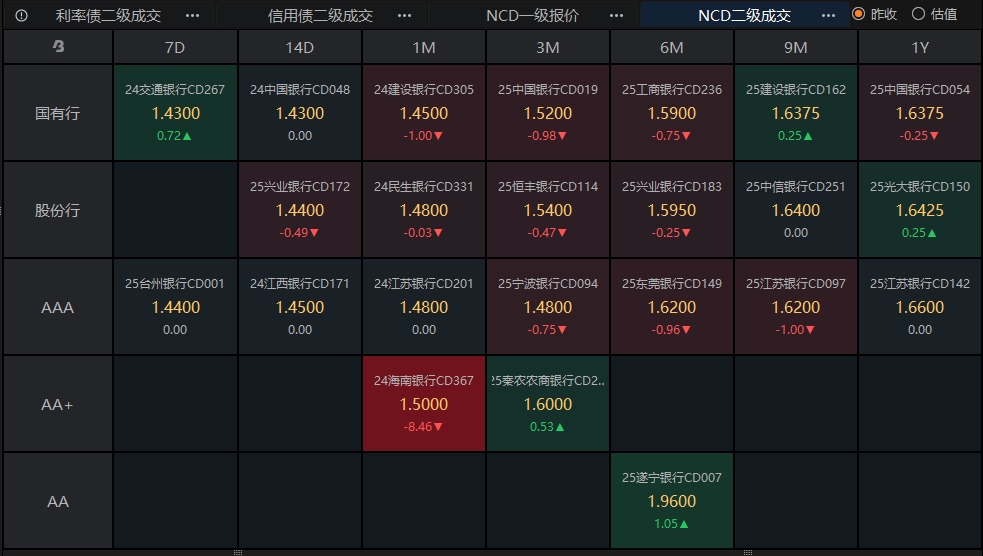The height and width of the screenshot is (556, 983).
Task: Open 25江苏银行CD142 cell
Action: 920,307
